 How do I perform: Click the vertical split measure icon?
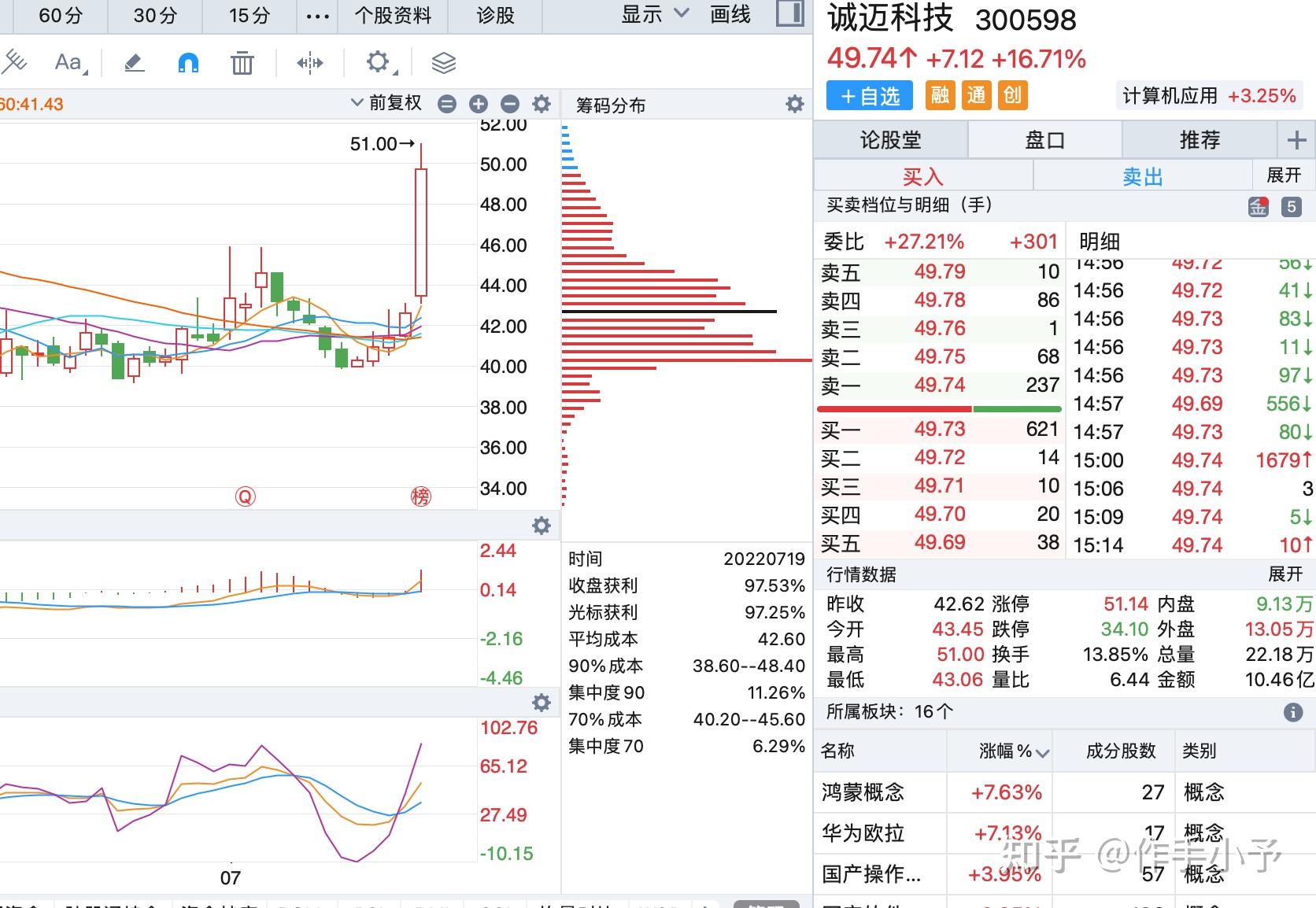tap(310, 63)
